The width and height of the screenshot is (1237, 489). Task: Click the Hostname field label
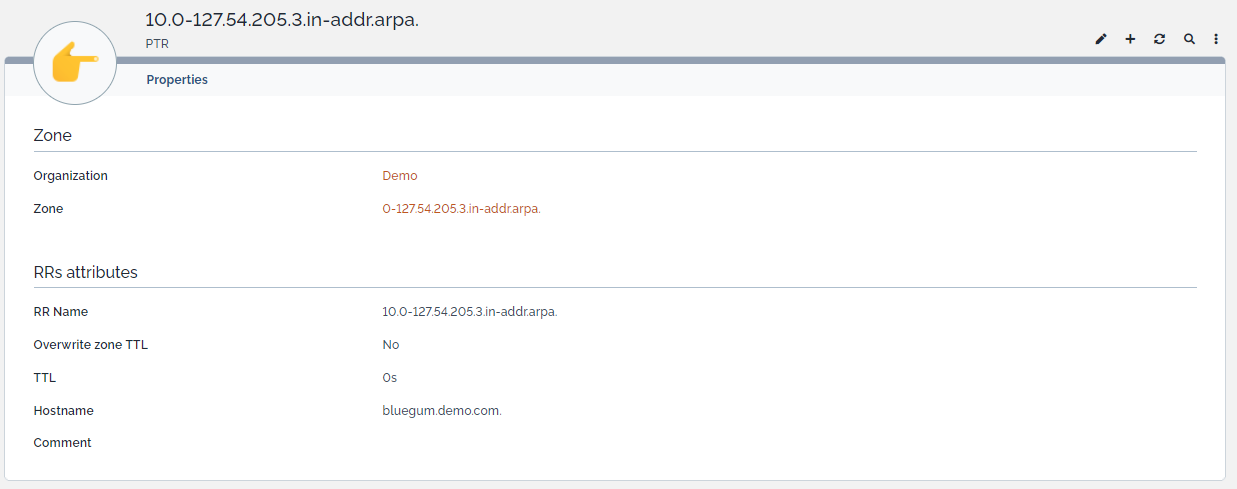click(x=63, y=411)
